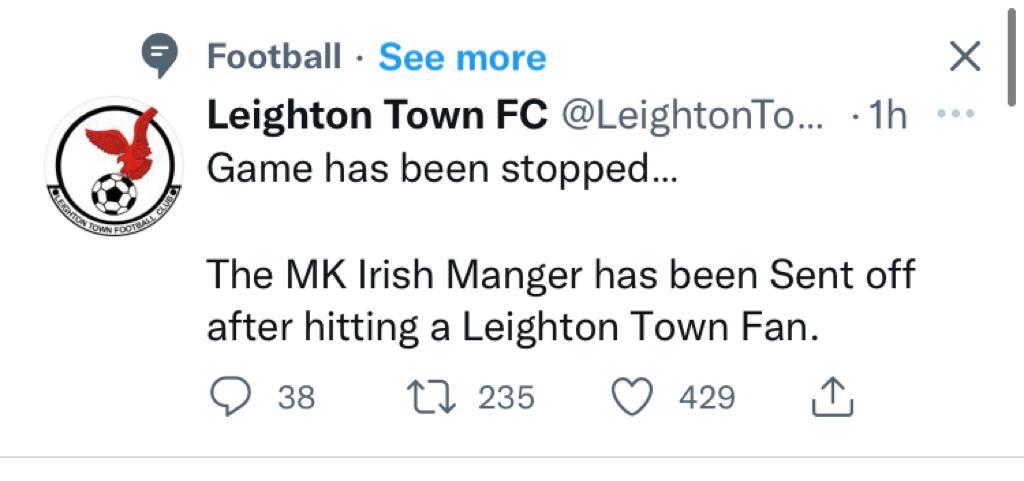This screenshot has width=1024, height=481.
Task: Click the after hitting a Leighton Town Fan line
Action: pyautogui.click(x=513, y=329)
